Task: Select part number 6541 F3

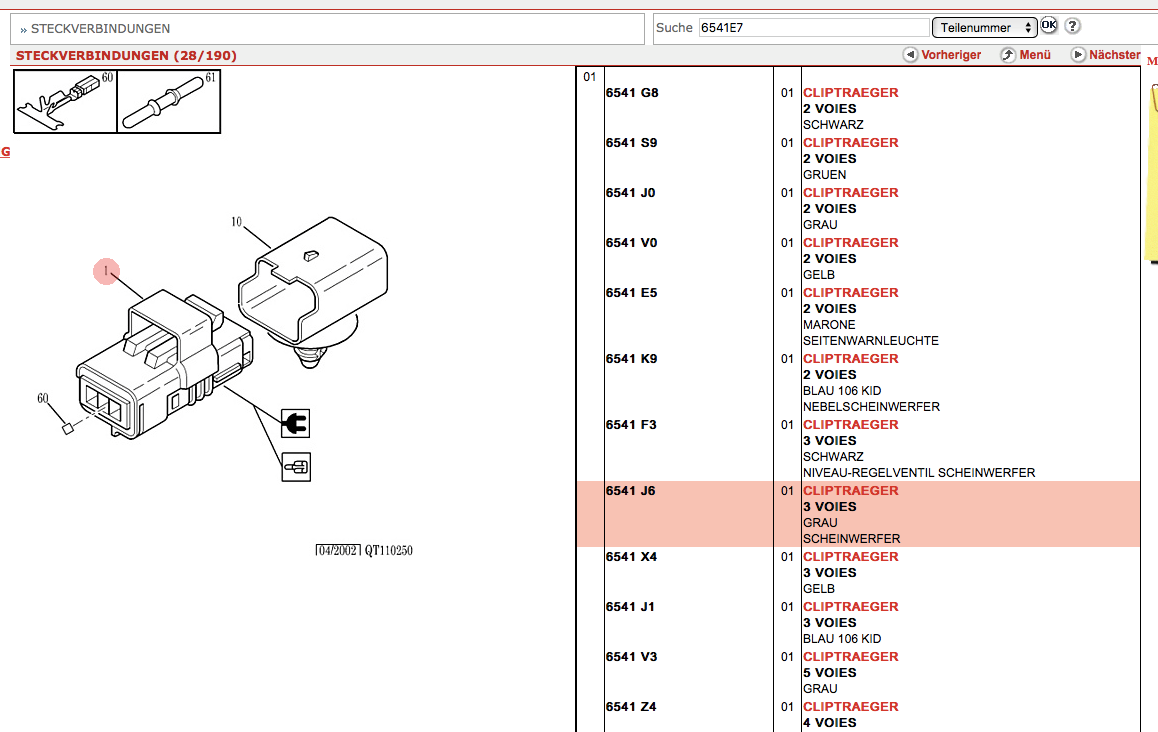Action: [x=631, y=425]
